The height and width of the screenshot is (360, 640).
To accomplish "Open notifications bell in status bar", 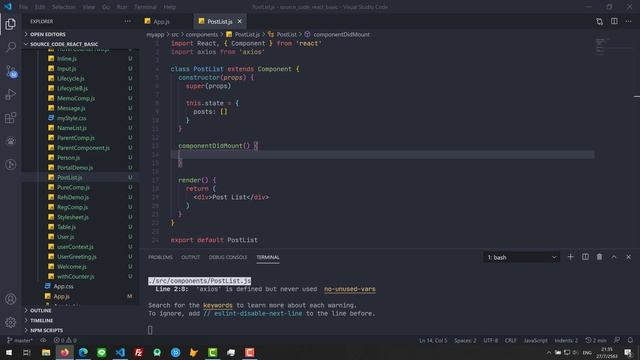I will [630, 340].
